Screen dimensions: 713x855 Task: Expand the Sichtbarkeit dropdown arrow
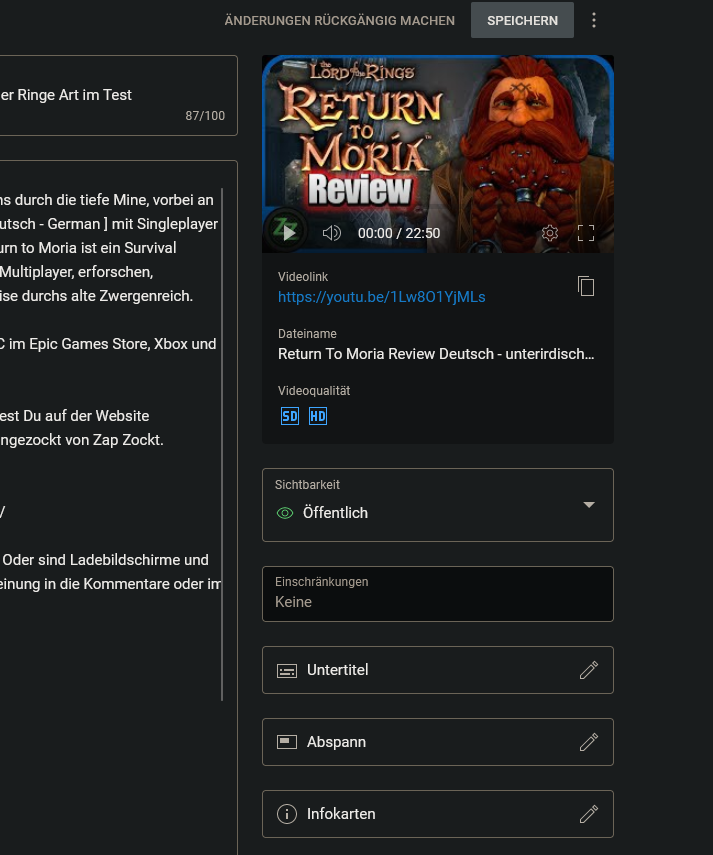tap(589, 505)
